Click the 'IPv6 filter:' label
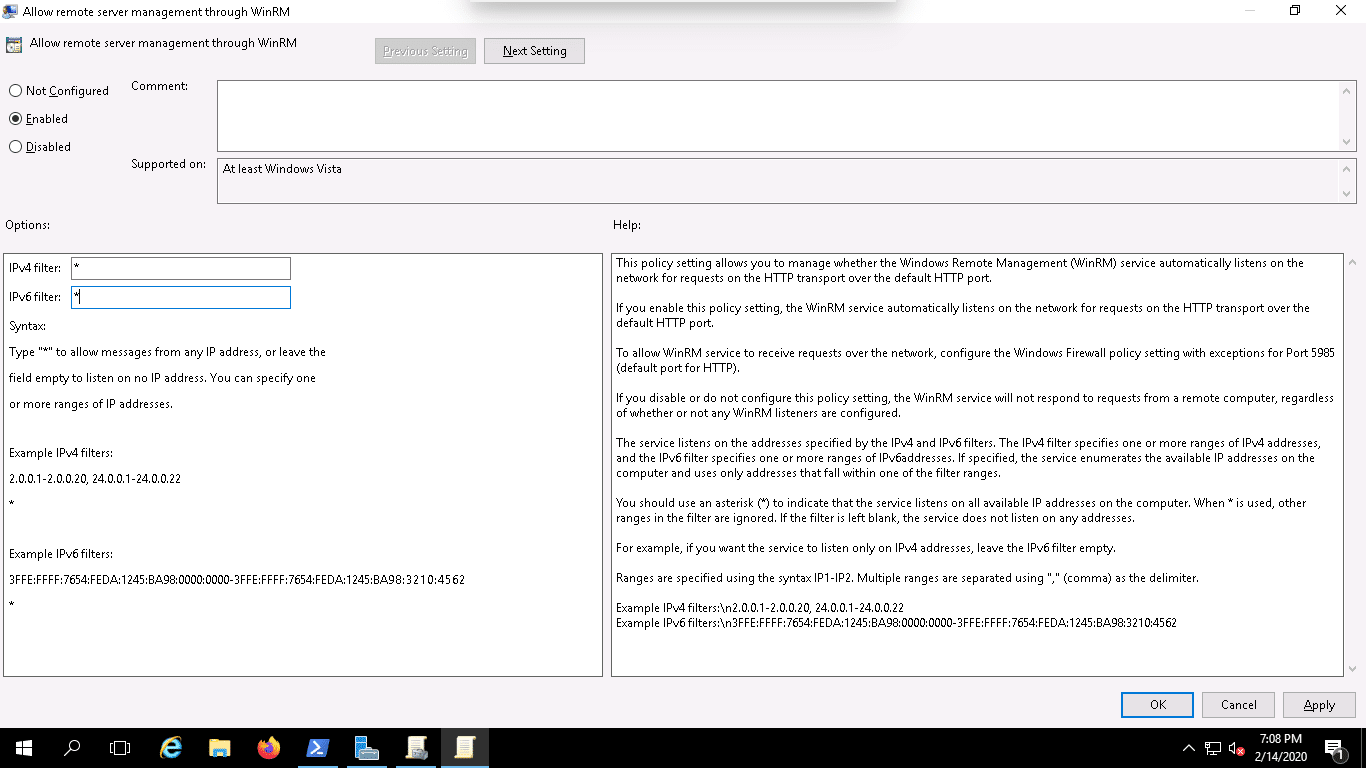Screen dimensions: 1366x768 [x=35, y=297]
